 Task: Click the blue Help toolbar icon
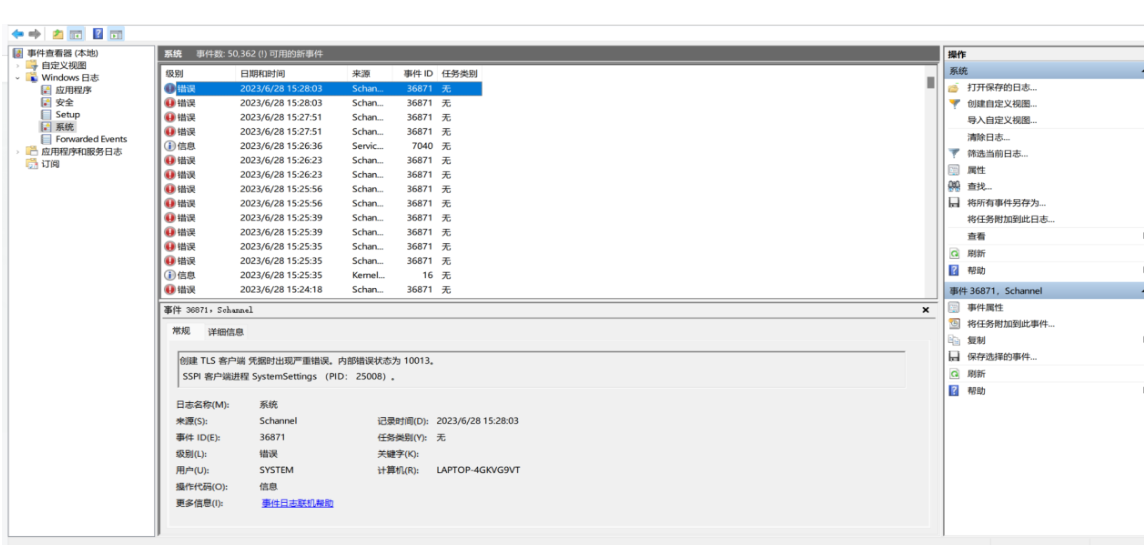[x=98, y=34]
